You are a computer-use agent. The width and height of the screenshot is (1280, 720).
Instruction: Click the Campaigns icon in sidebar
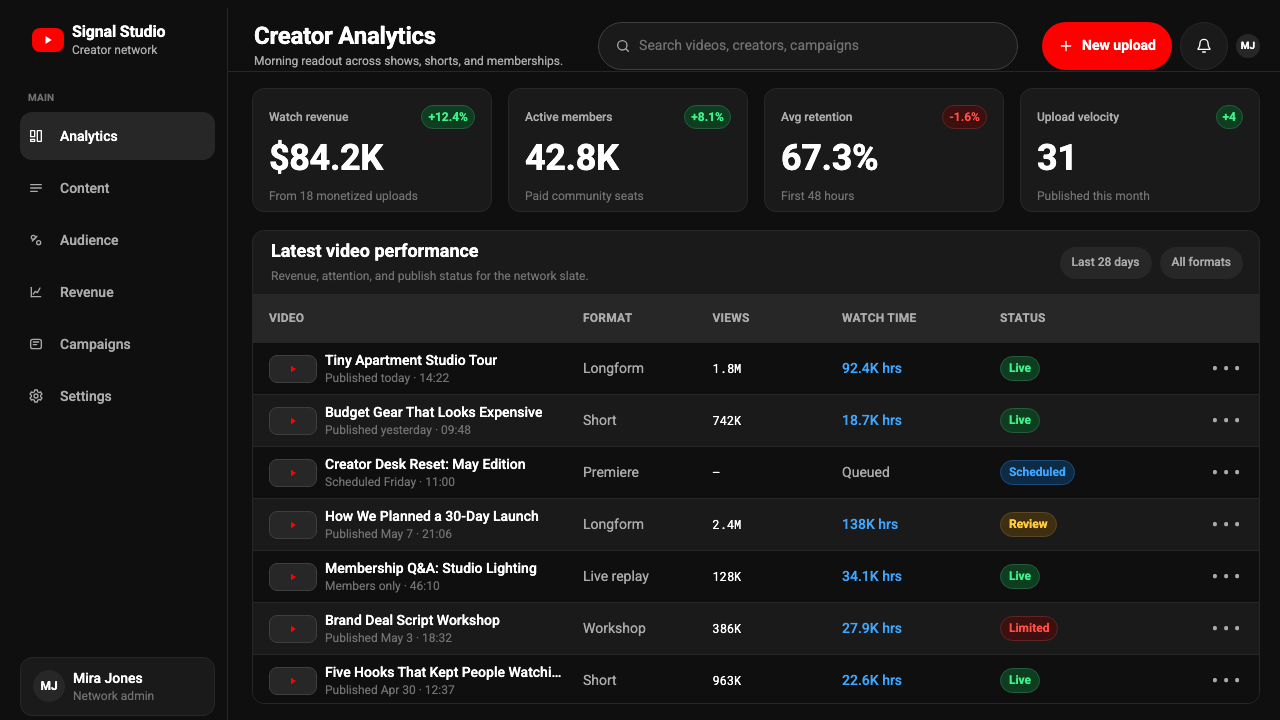pos(36,344)
